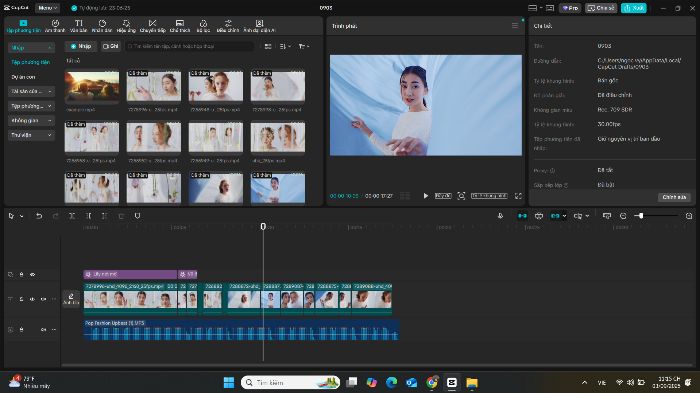
Task: Open the preview axis dropdown arrow
Action: (x=588, y=216)
